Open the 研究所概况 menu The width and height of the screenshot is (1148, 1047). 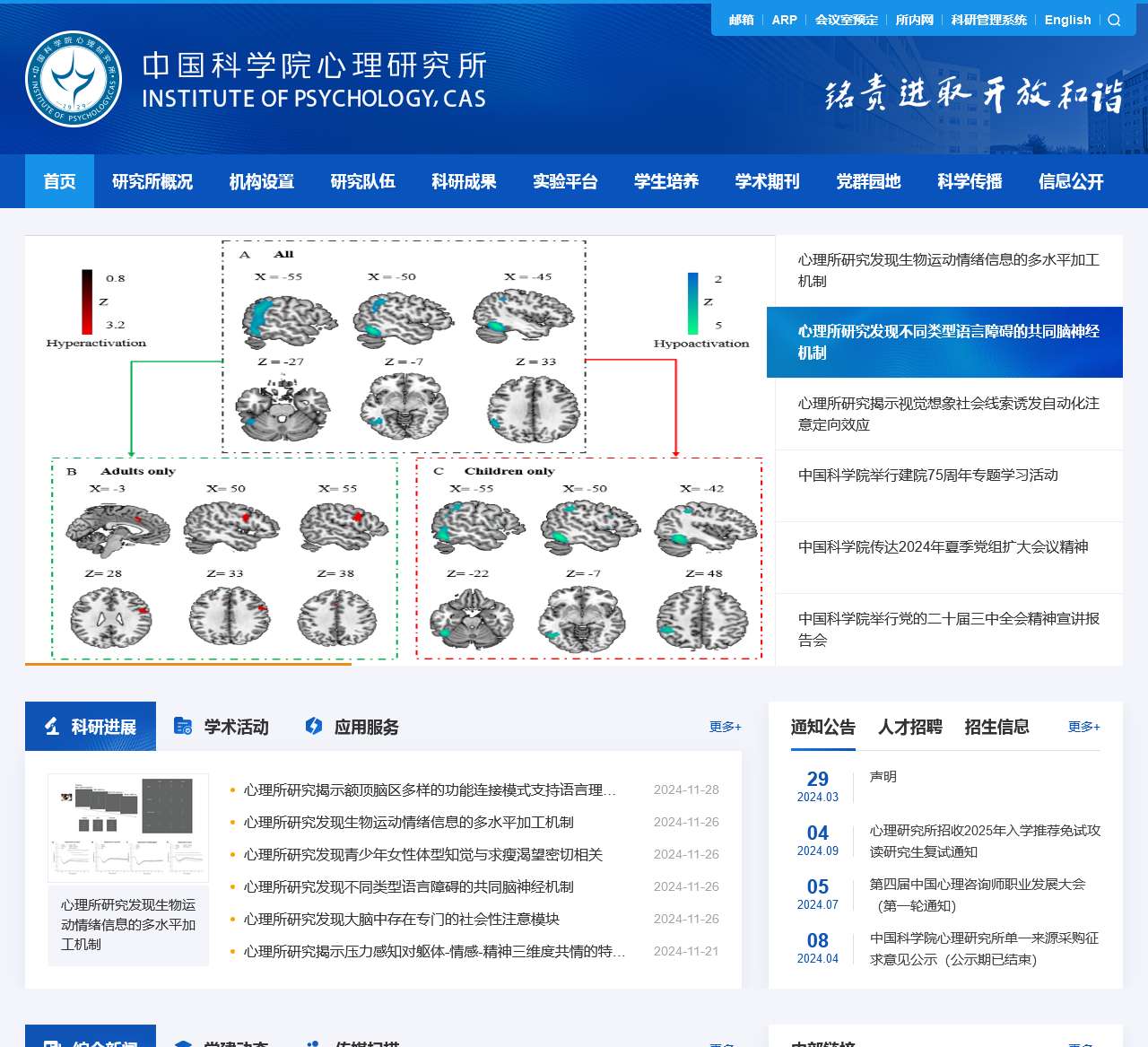(152, 181)
